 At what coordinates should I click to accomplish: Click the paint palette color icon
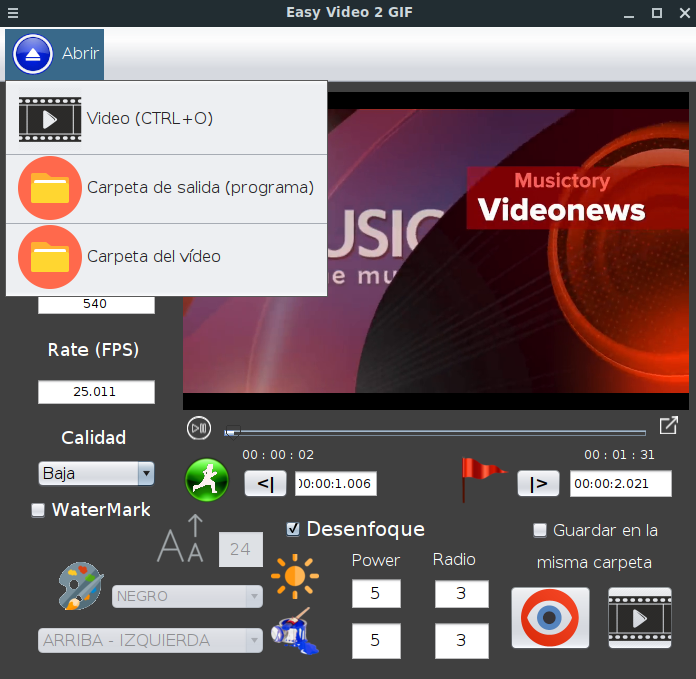tap(81, 586)
